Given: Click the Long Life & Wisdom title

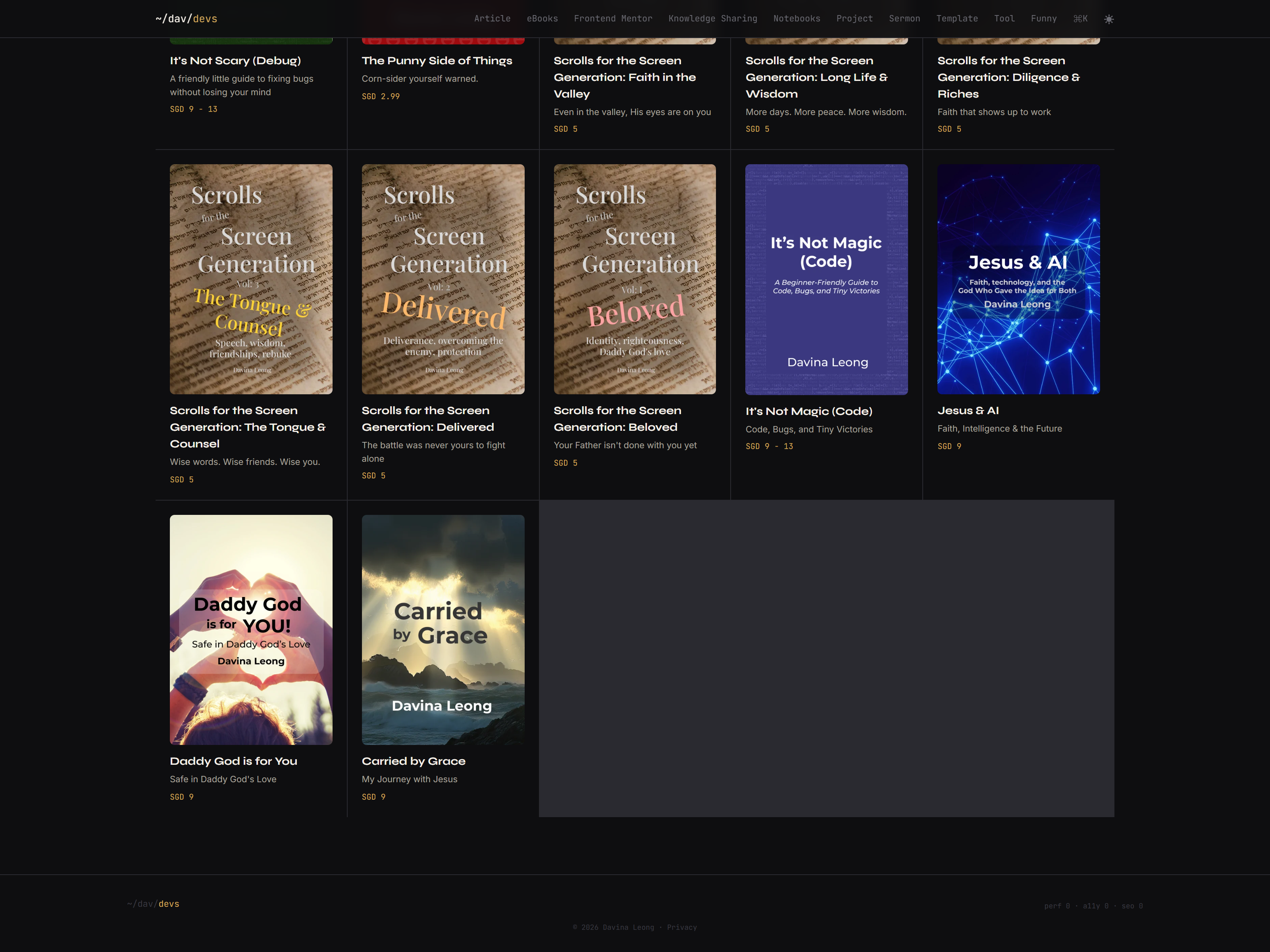Looking at the screenshot, I should point(816,77).
